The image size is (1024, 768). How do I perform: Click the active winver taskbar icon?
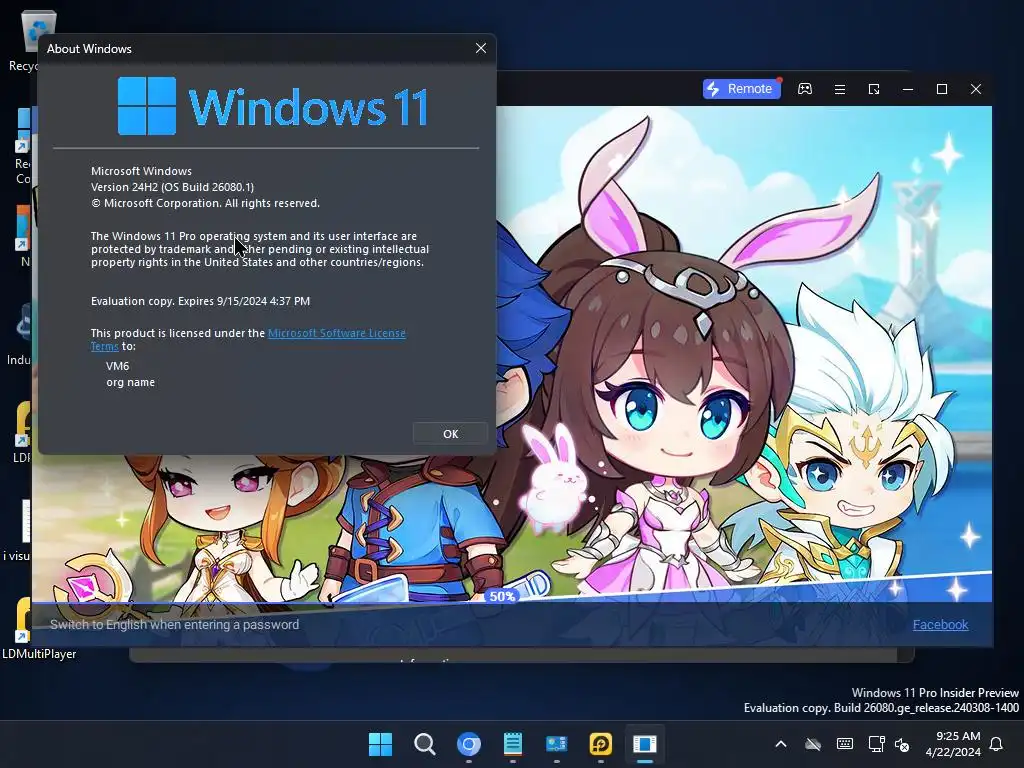tap(645, 744)
